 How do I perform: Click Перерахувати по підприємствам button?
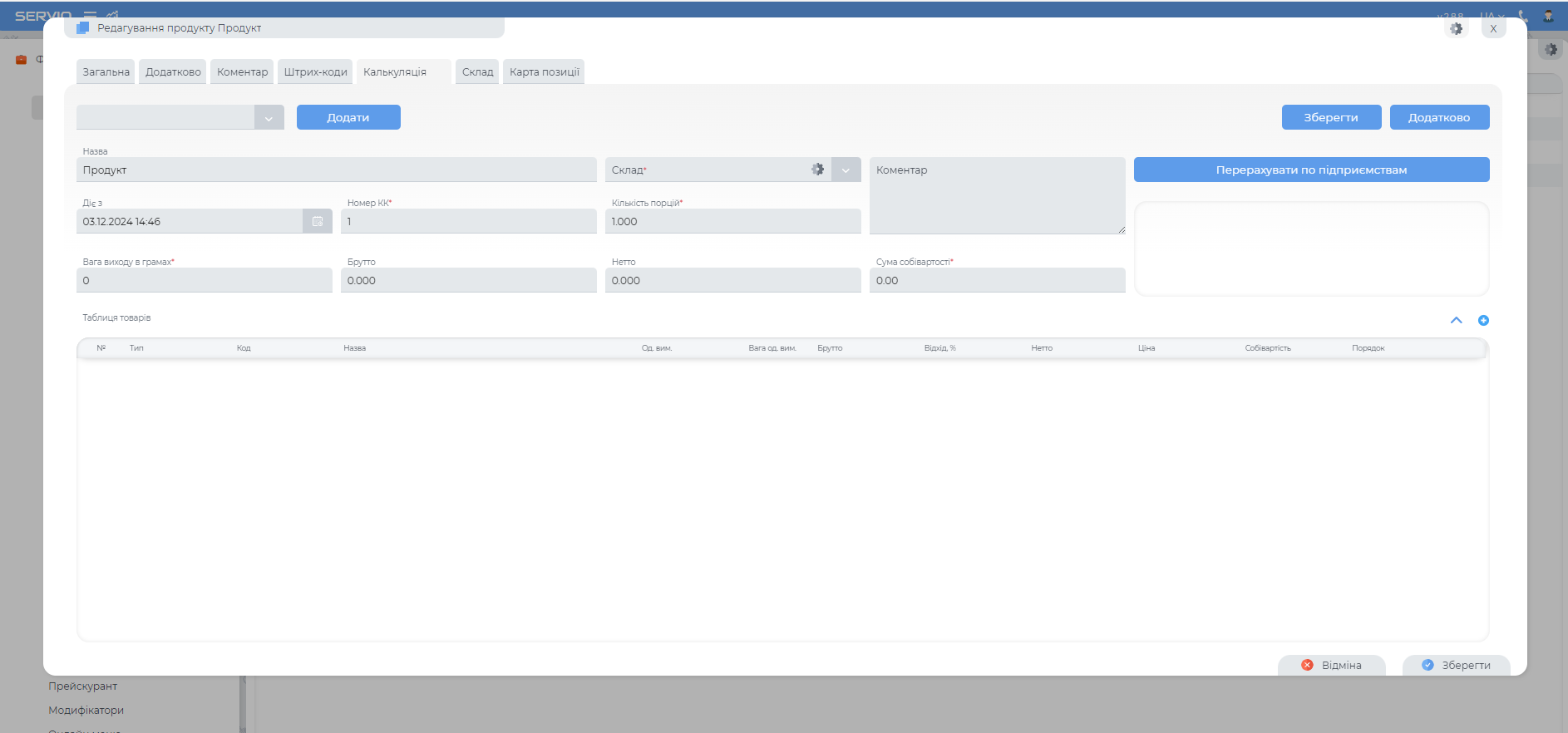point(1311,170)
